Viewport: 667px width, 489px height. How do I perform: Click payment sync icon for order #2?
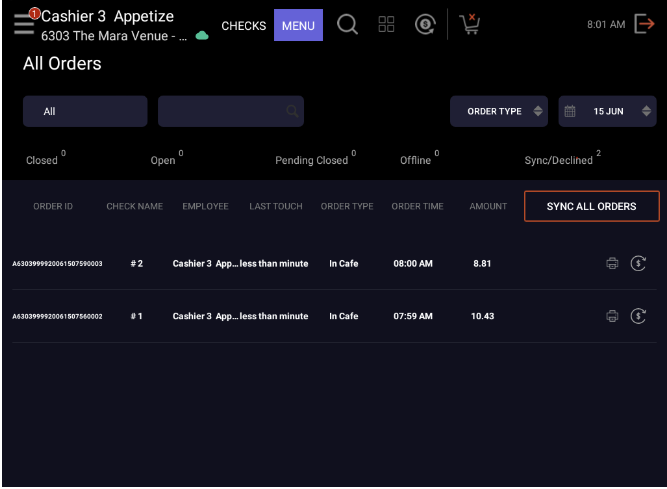point(638,264)
